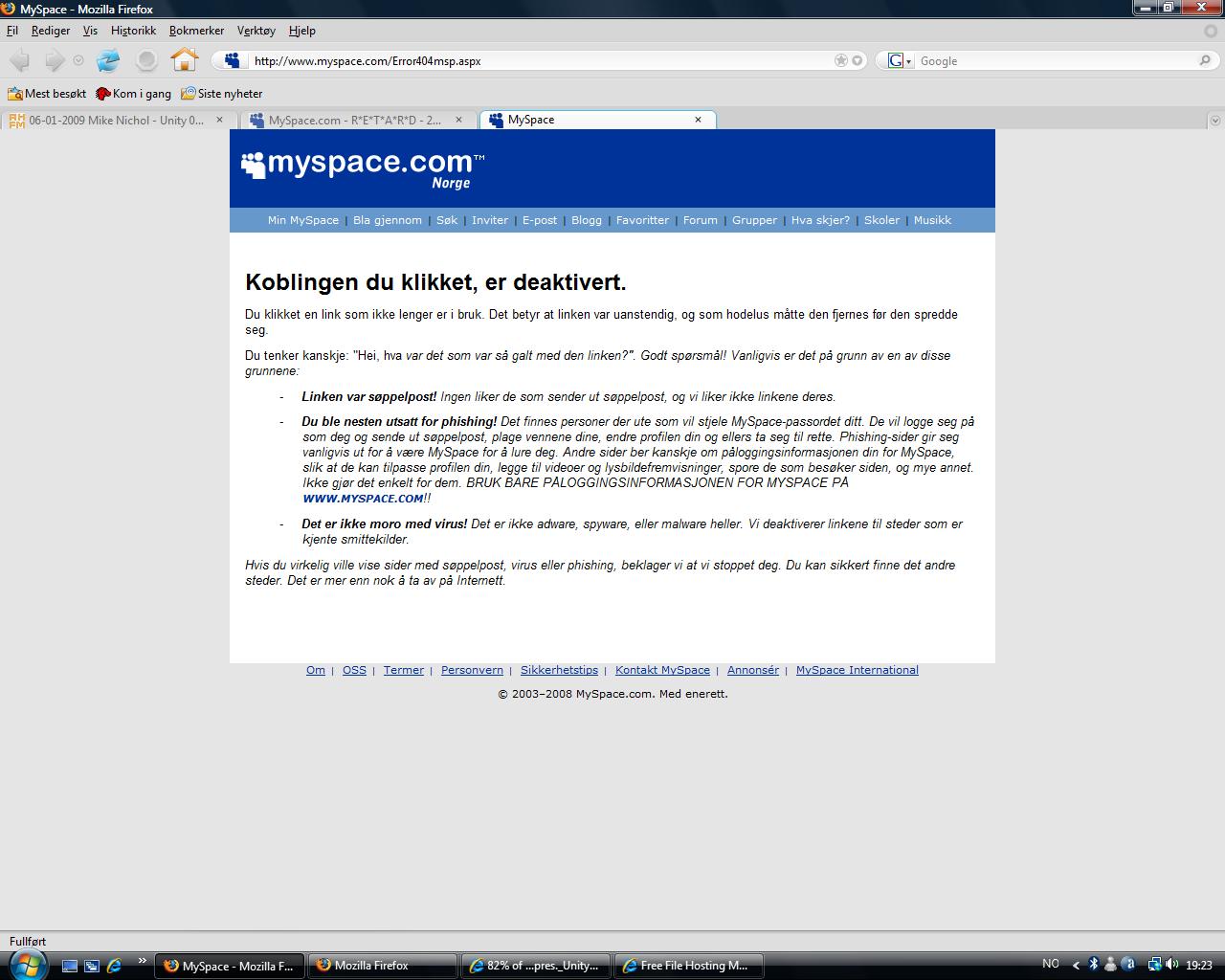Image resolution: width=1225 pixels, height=980 pixels.
Task: Open the address bar history dropdown
Action: (857, 60)
